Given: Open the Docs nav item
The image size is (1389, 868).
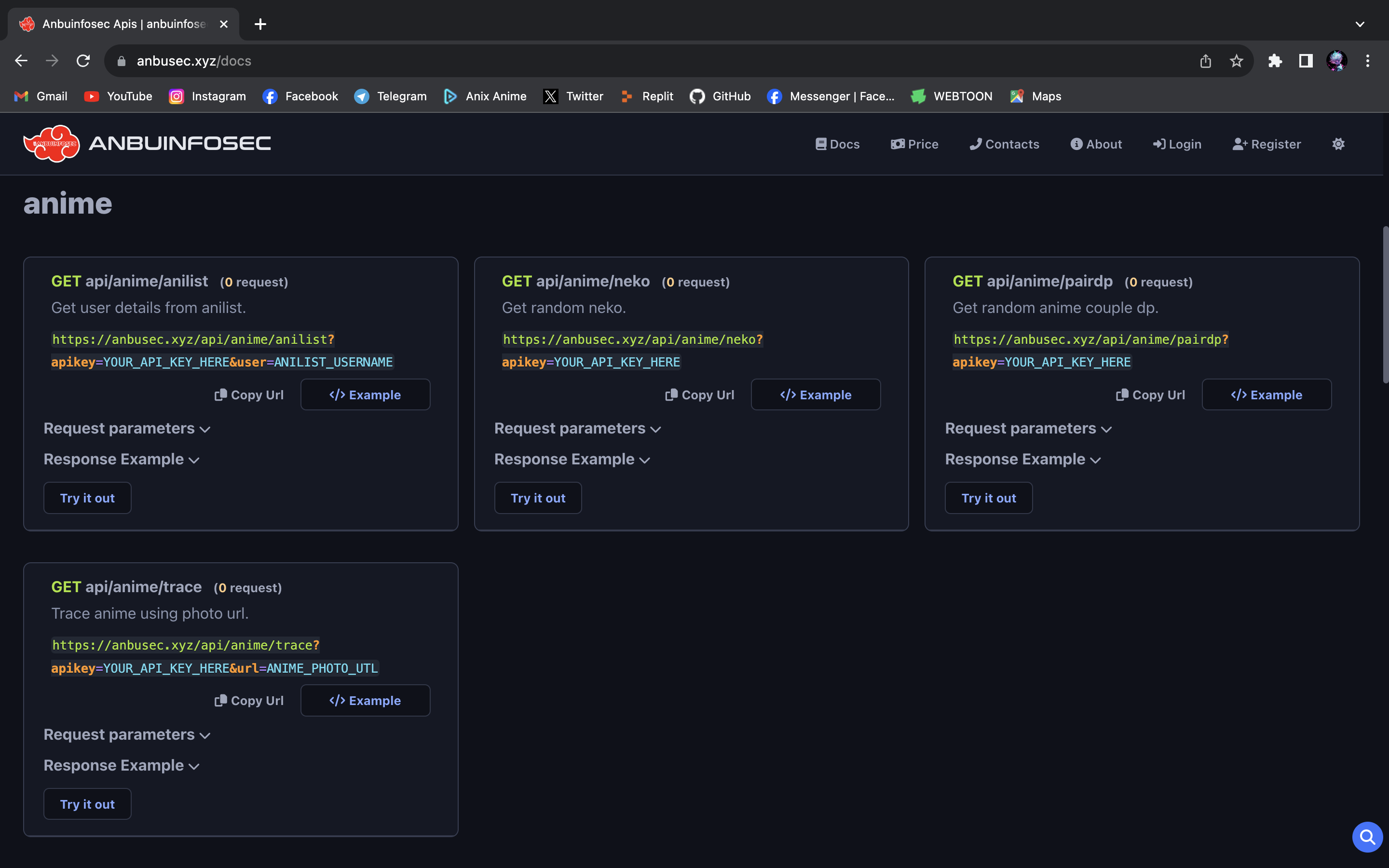Looking at the screenshot, I should [837, 144].
